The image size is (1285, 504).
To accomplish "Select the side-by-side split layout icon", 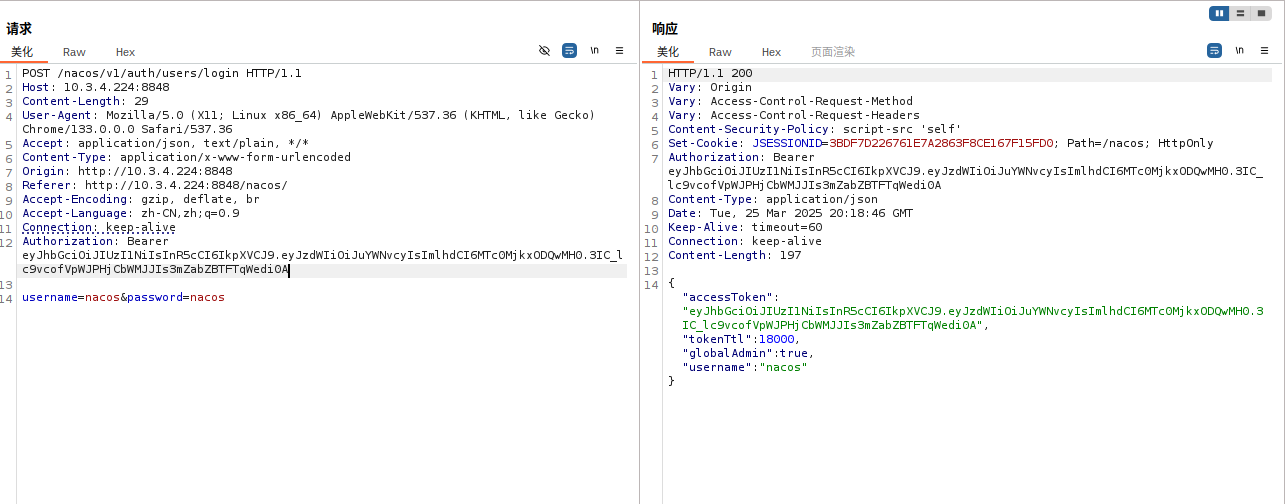I will coord(1219,13).
